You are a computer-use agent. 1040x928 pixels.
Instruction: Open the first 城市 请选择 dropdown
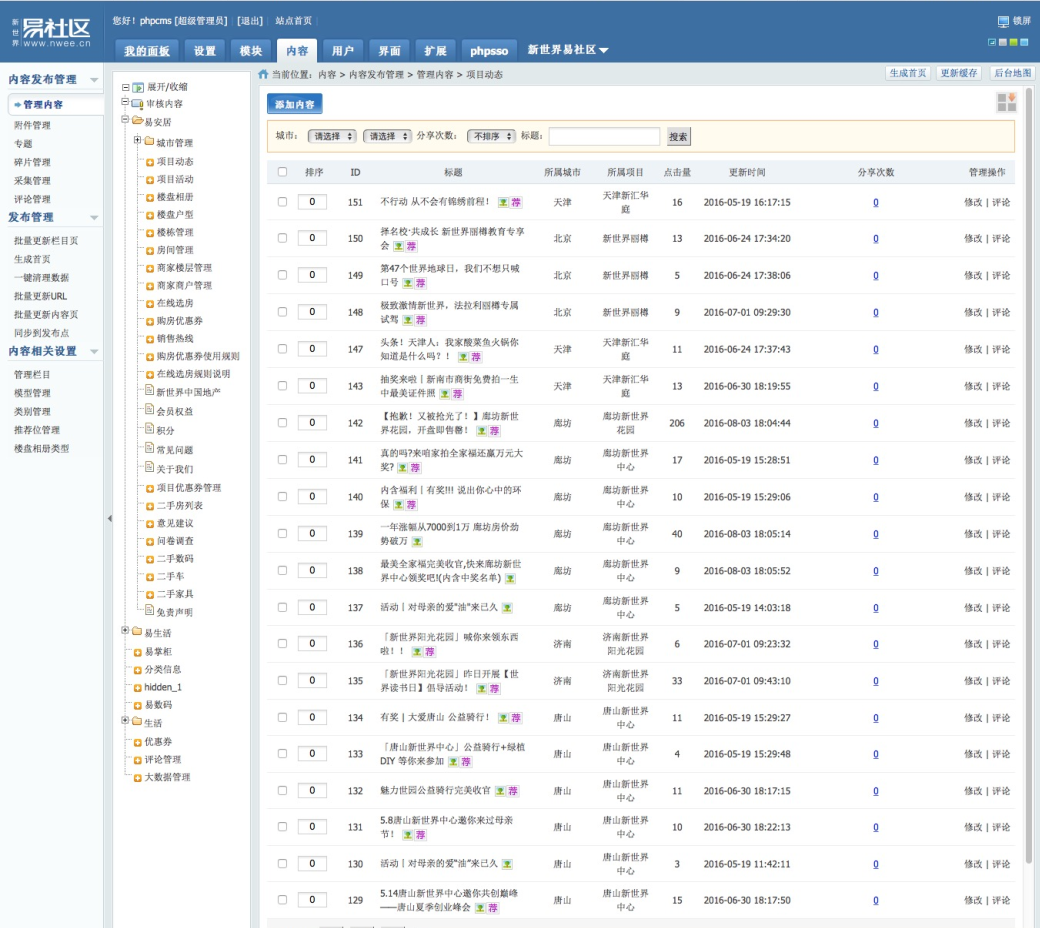click(x=332, y=137)
